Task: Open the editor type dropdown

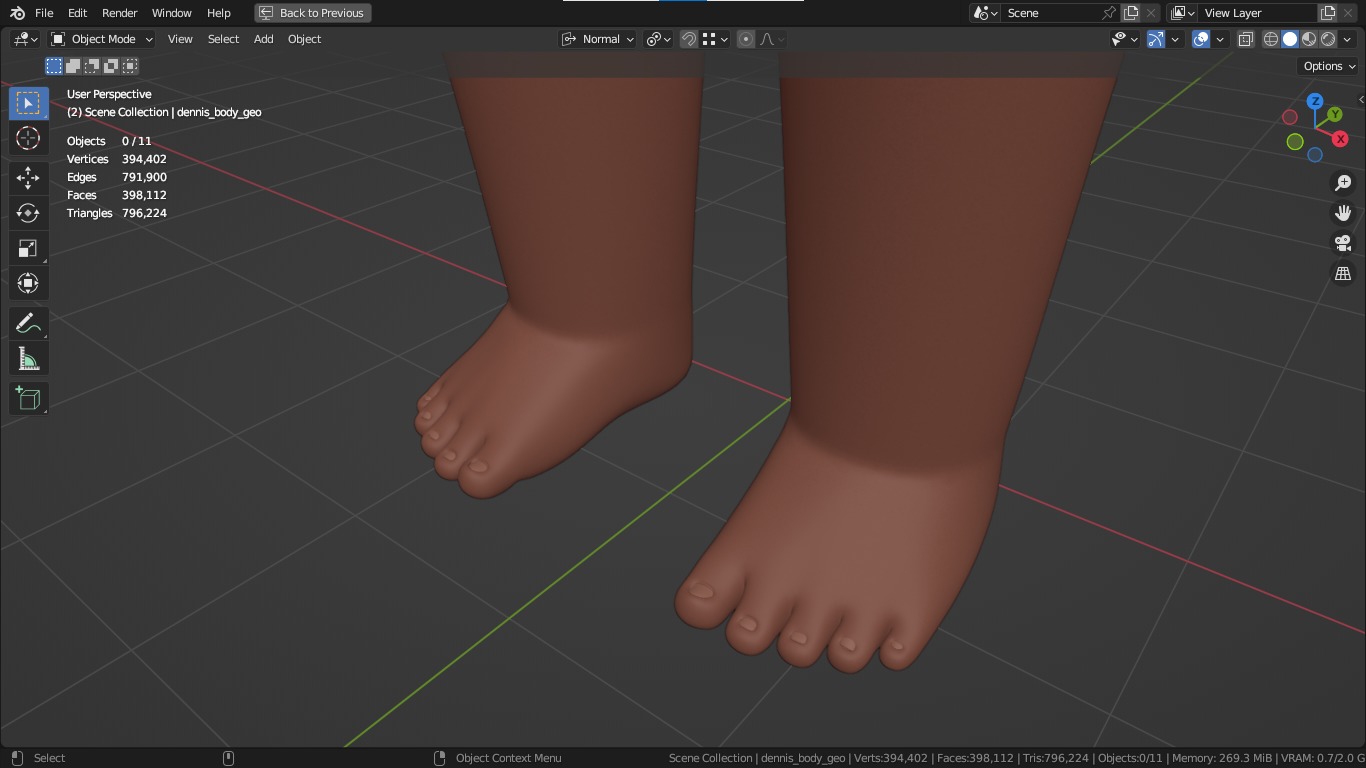Action: [25, 39]
